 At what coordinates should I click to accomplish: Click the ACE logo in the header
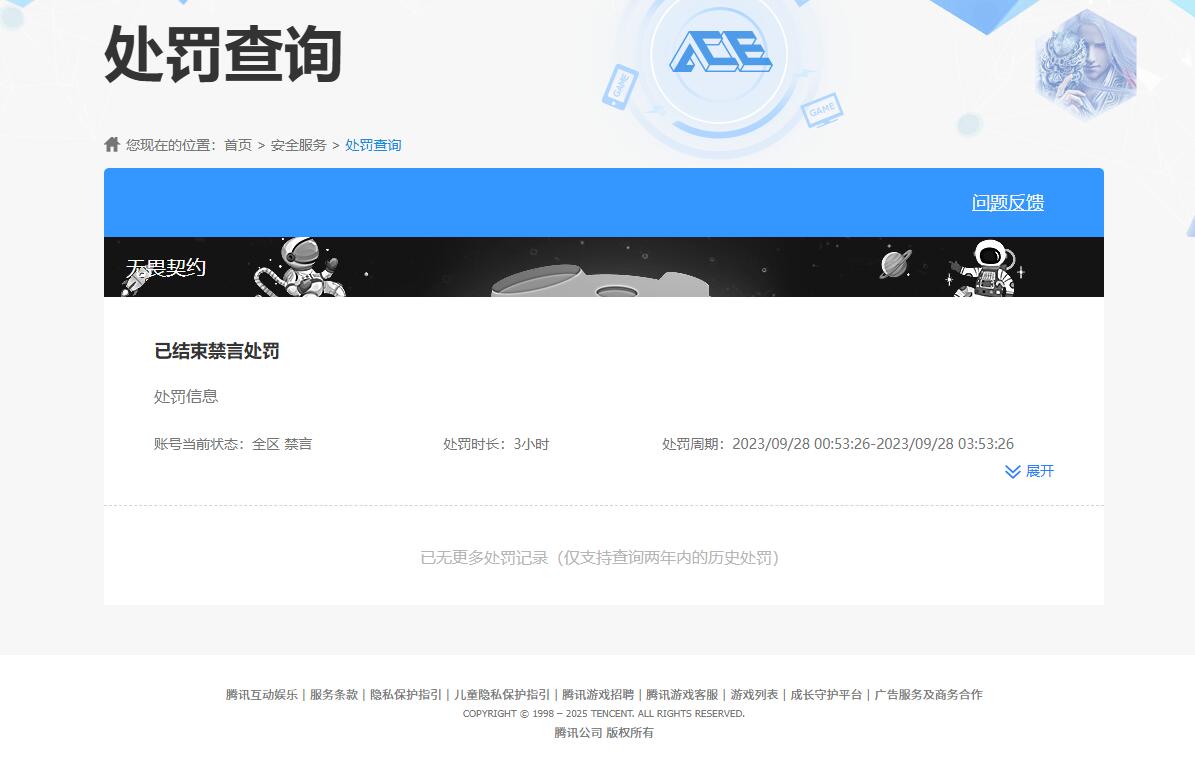[721, 51]
